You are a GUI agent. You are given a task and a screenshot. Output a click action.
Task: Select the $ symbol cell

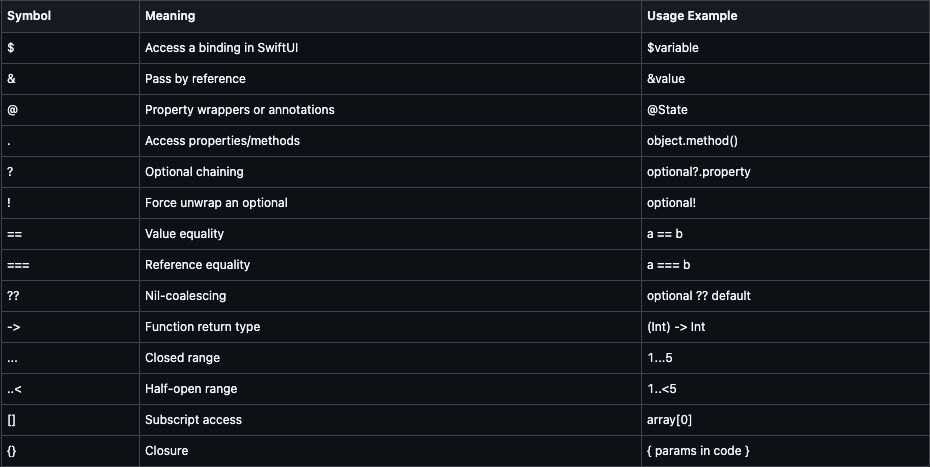70,48
